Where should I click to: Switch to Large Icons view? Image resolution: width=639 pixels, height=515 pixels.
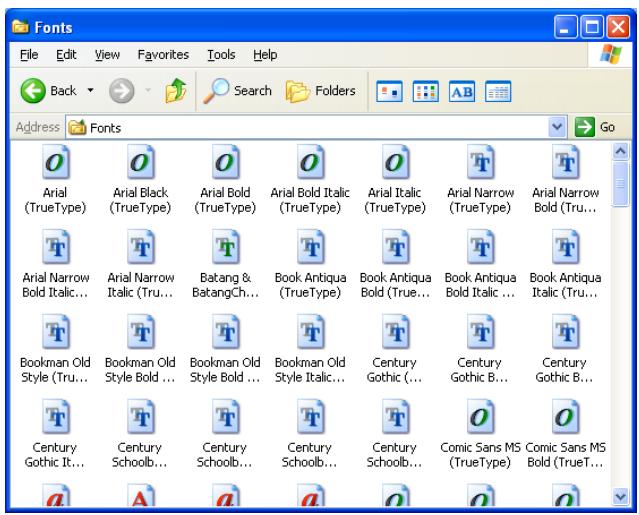point(389,91)
